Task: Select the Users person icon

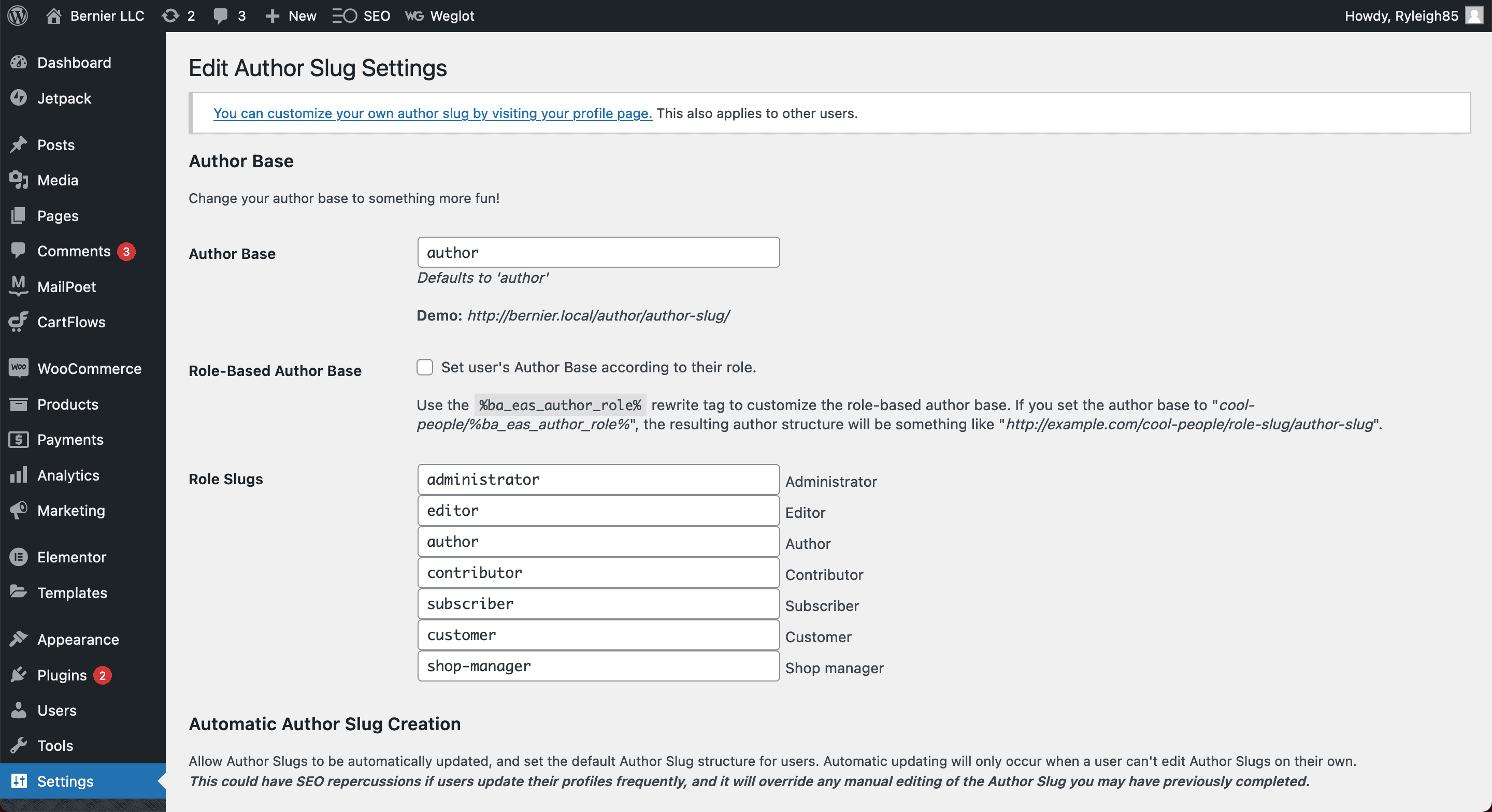Action: coord(19,710)
